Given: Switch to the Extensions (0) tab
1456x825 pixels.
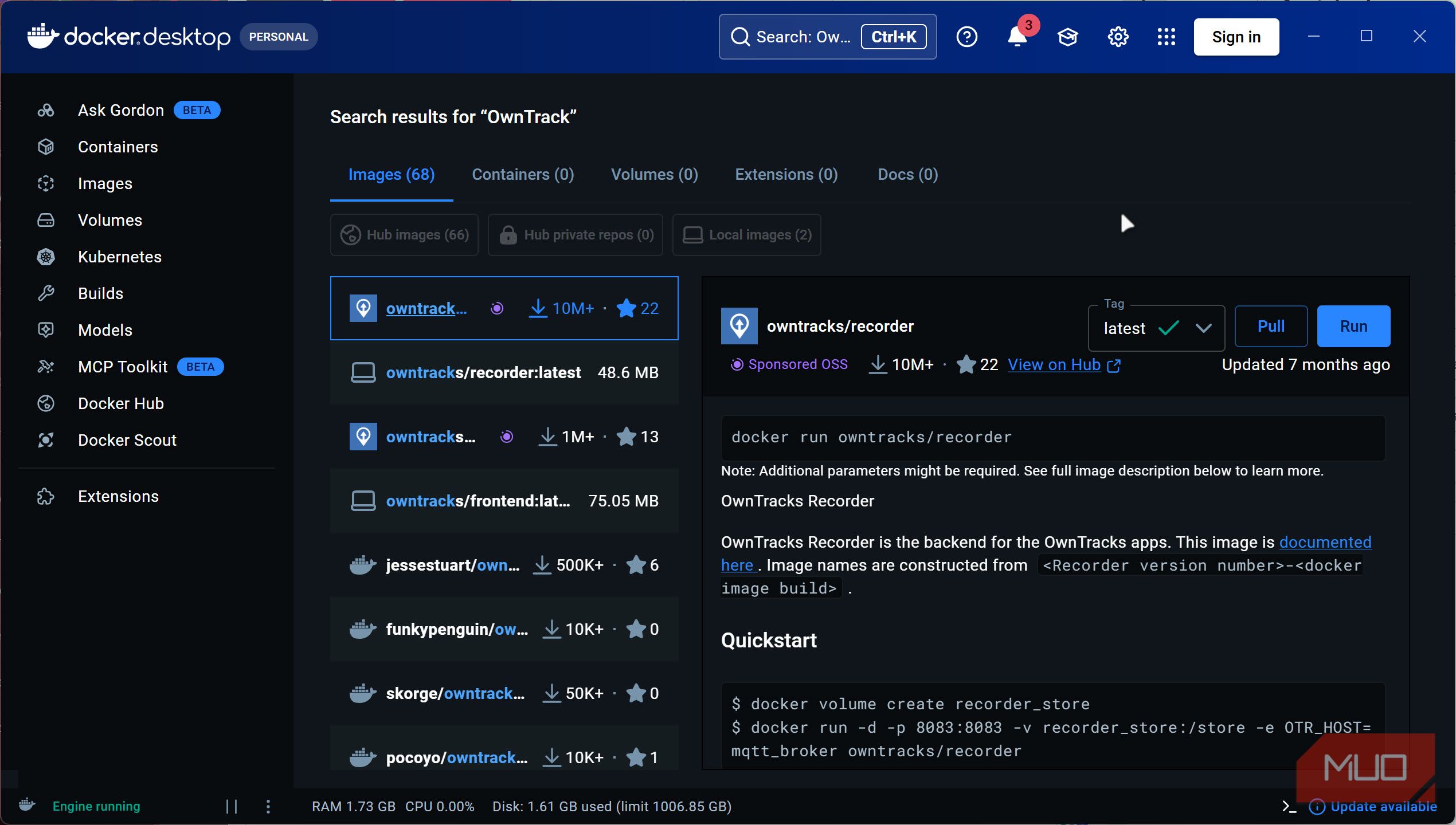Looking at the screenshot, I should pos(786,175).
